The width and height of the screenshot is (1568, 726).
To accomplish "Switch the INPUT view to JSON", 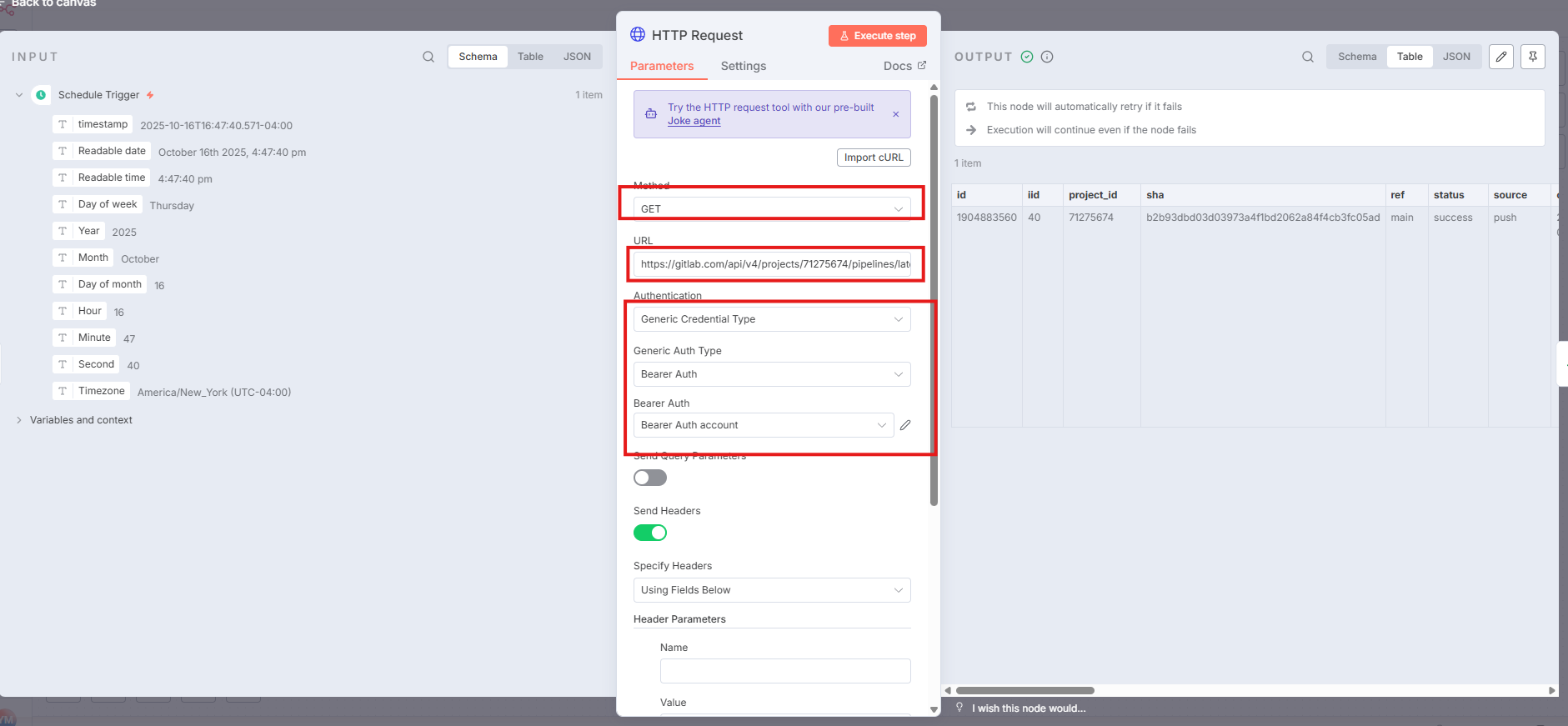I will (x=576, y=57).
